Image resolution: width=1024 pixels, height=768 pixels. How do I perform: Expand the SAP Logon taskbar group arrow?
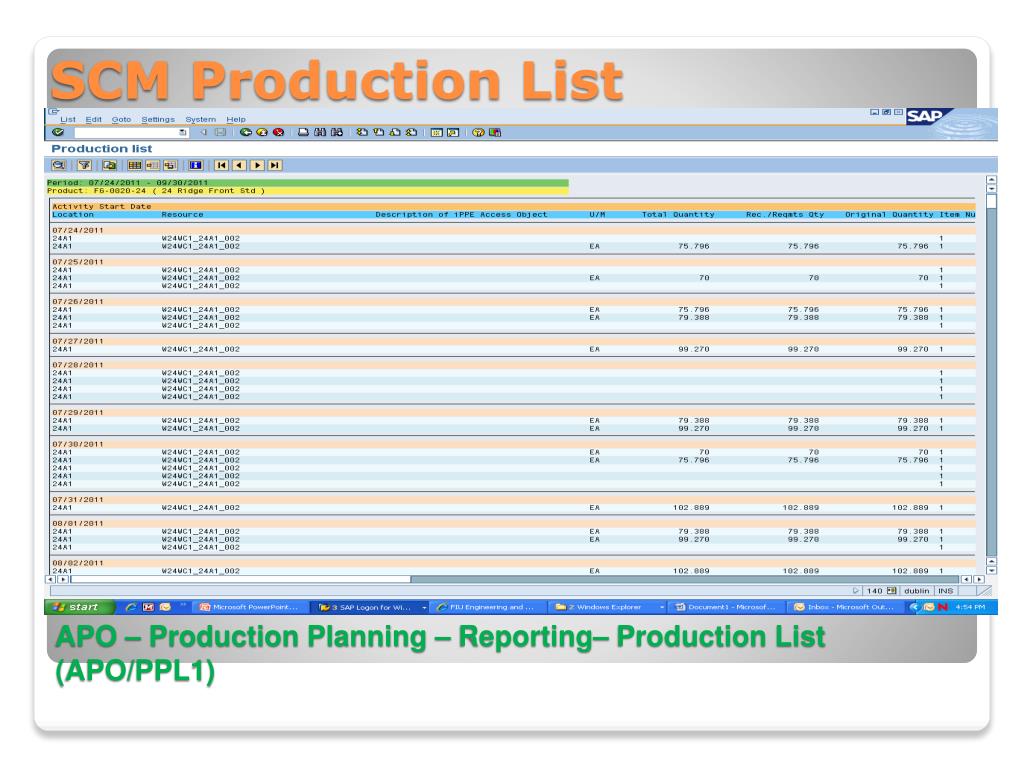point(424,607)
